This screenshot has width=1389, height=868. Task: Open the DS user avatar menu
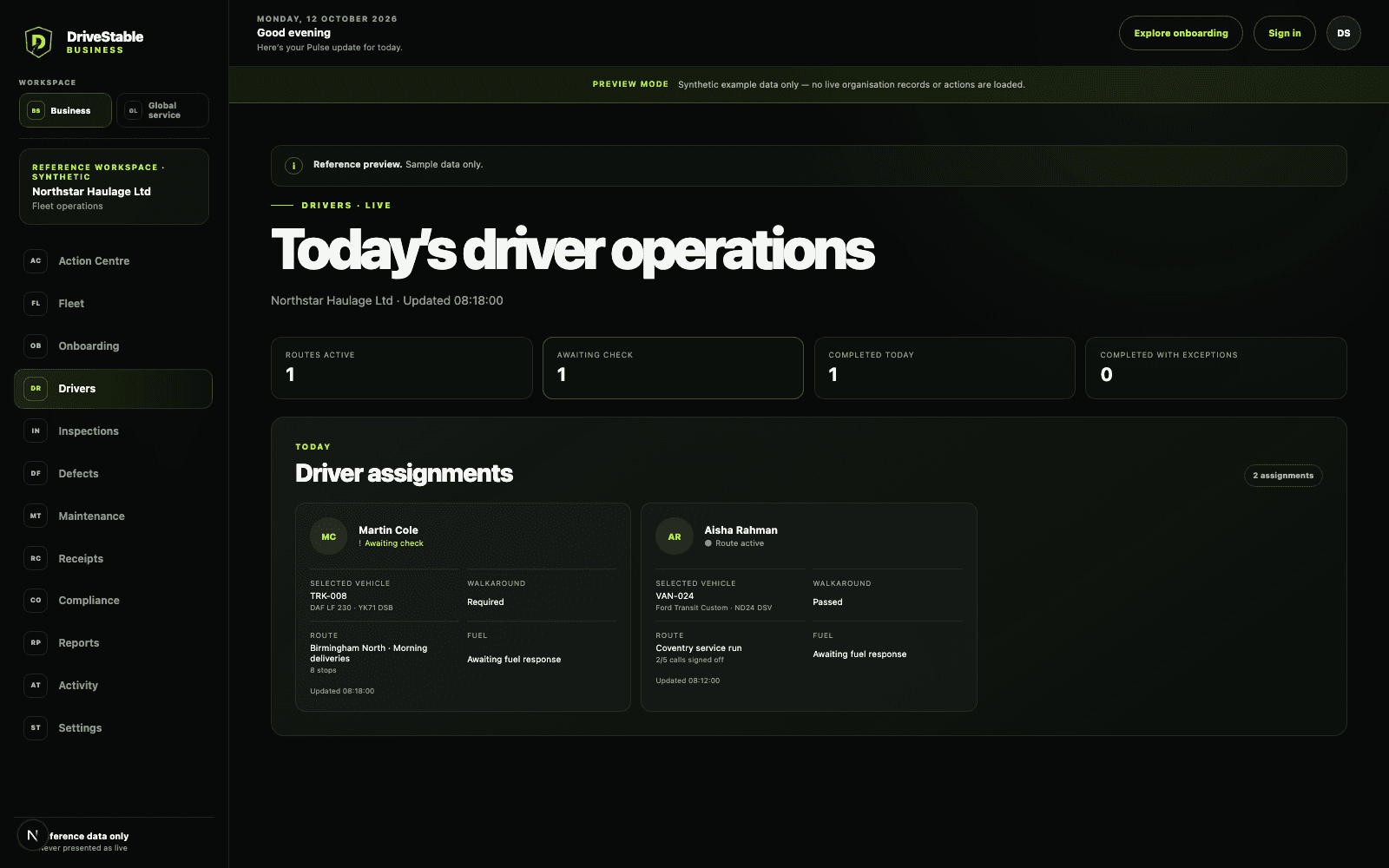point(1343,33)
